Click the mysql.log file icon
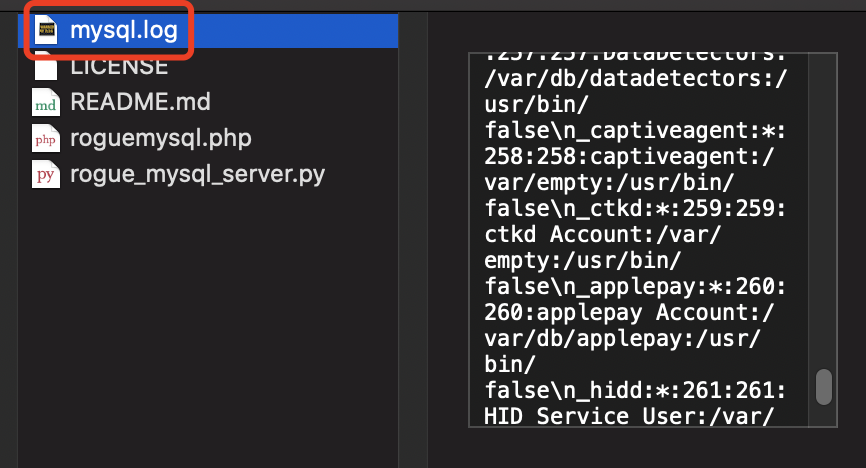Screen dimensions: 866x468 47,30
